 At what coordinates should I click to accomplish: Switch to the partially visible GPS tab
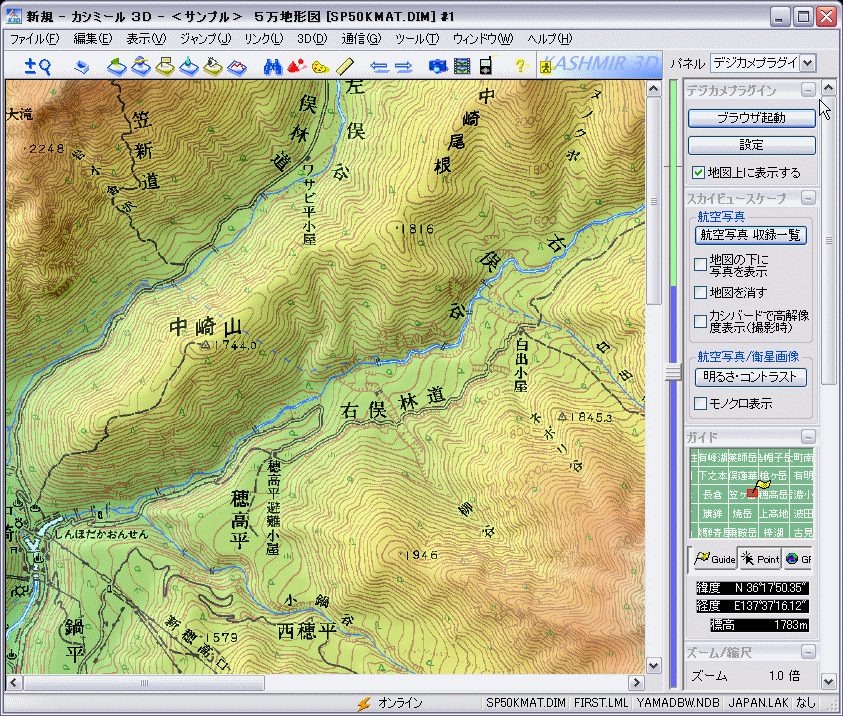798,559
